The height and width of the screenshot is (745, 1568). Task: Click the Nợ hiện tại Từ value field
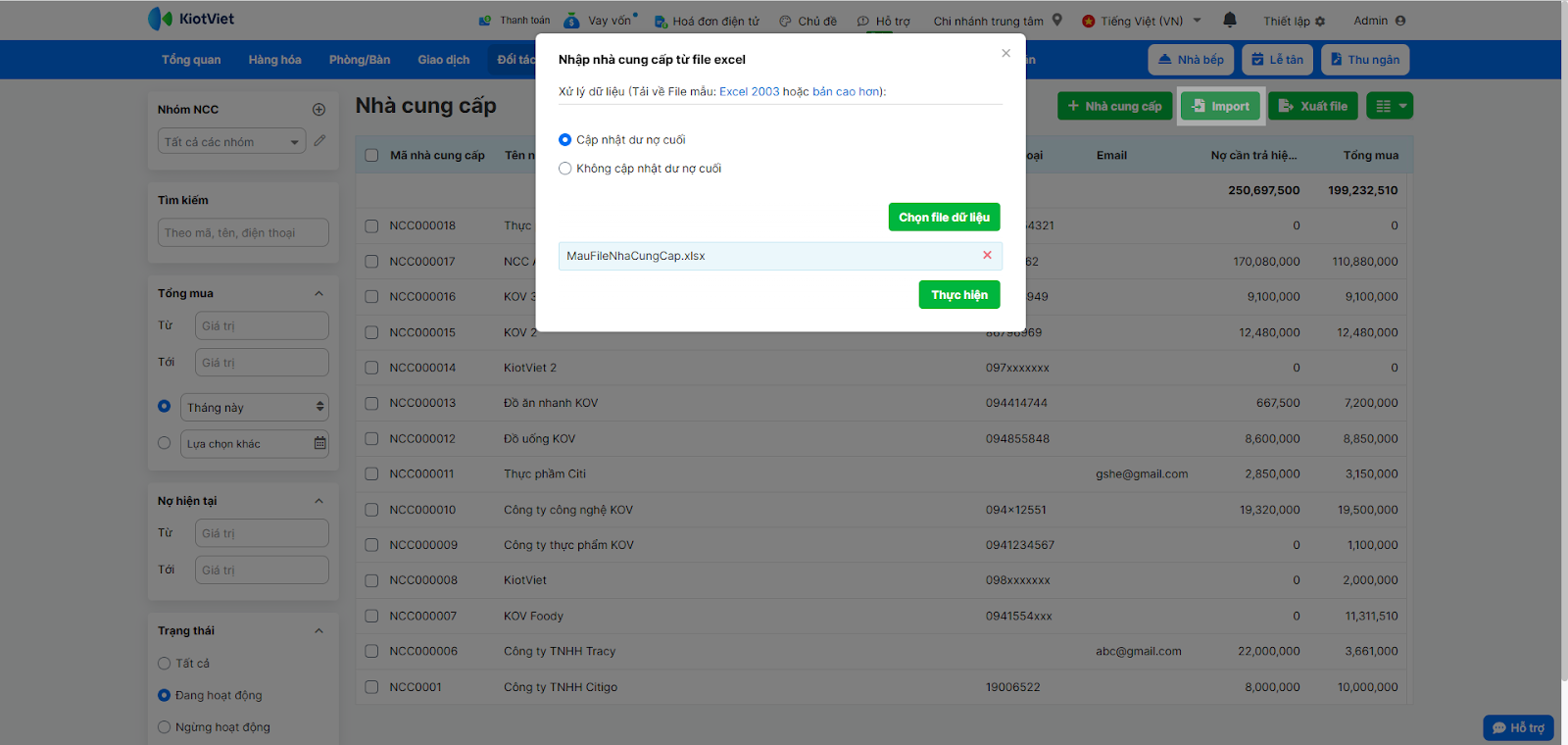coord(262,533)
